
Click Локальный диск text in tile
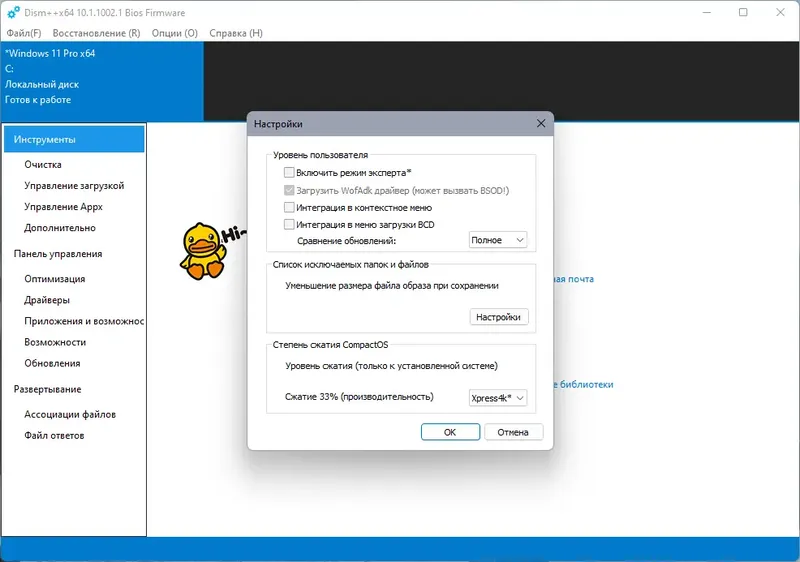pyautogui.click(x=42, y=84)
